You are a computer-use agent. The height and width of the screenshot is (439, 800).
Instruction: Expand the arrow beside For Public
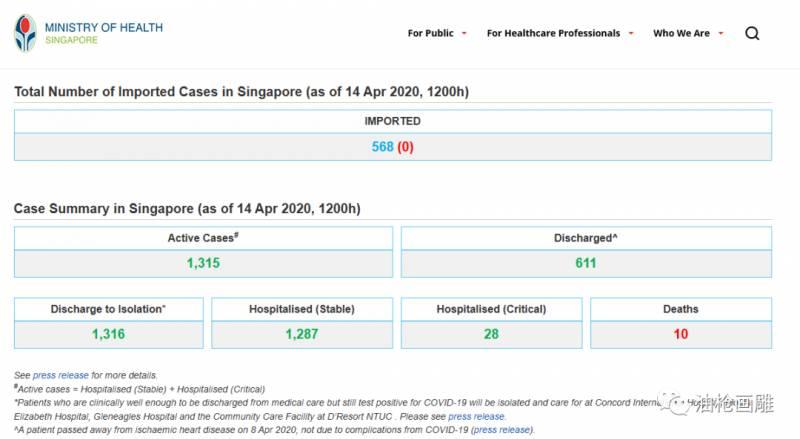[464, 33]
